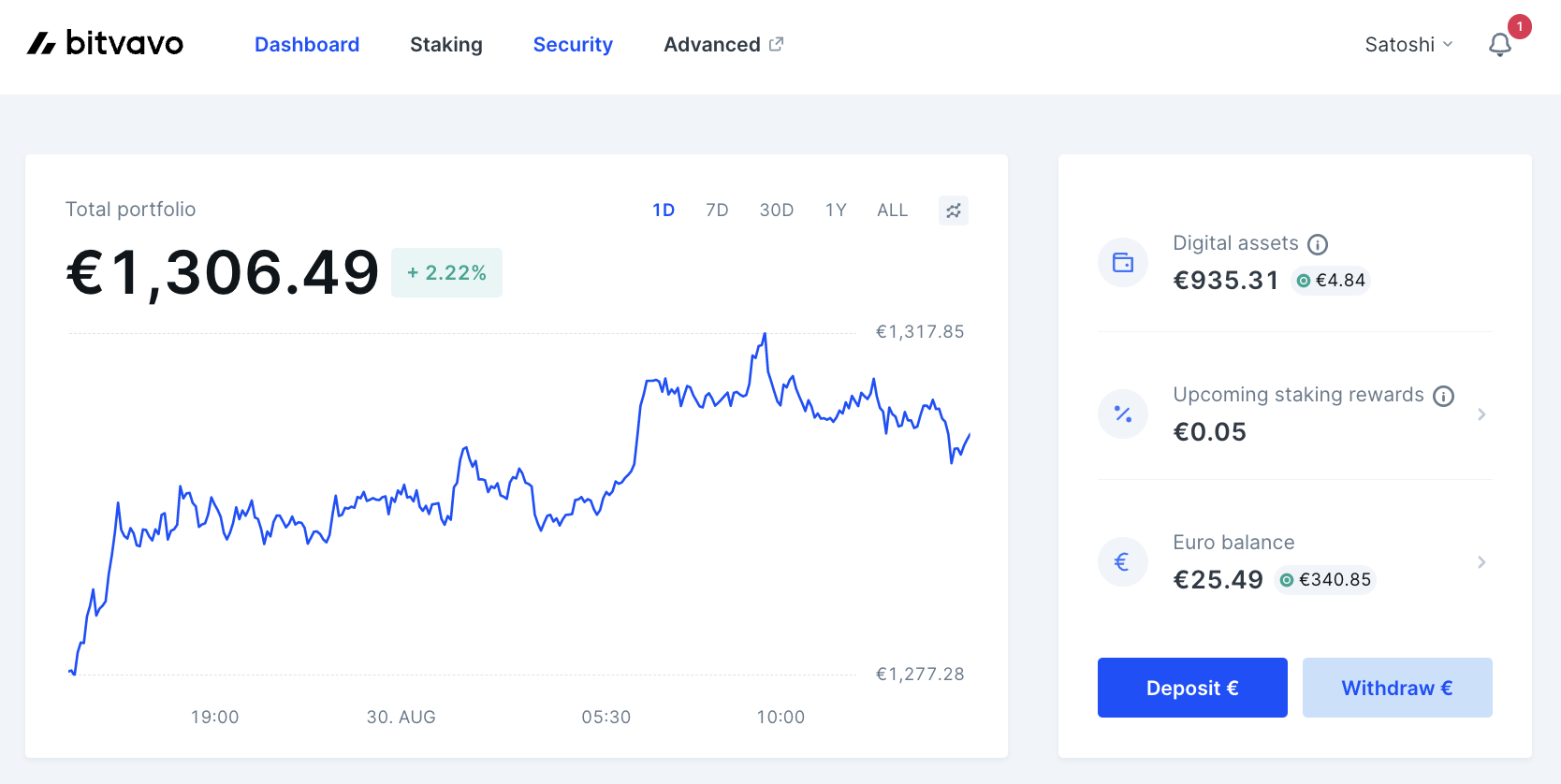The image size is (1561, 784).
Task: Switch chart range to 7D
Action: click(x=717, y=211)
